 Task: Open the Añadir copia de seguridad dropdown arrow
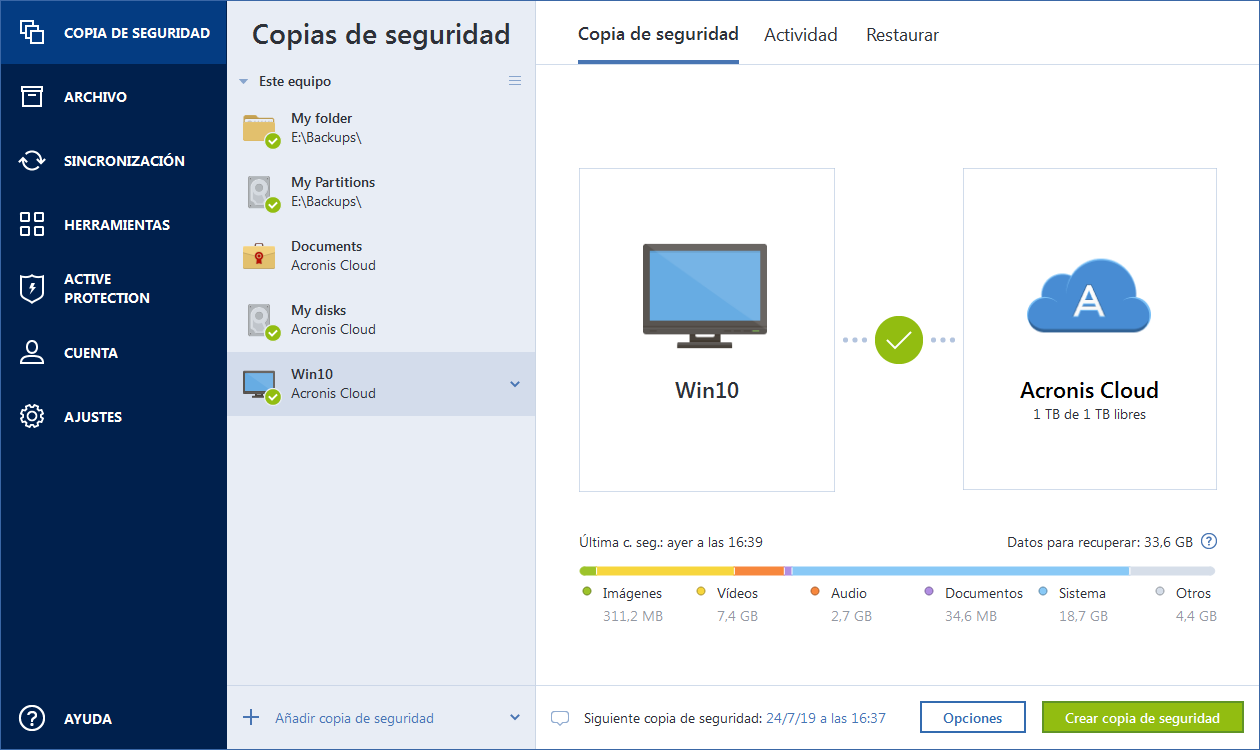pyautogui.click(x=515, y=717)
